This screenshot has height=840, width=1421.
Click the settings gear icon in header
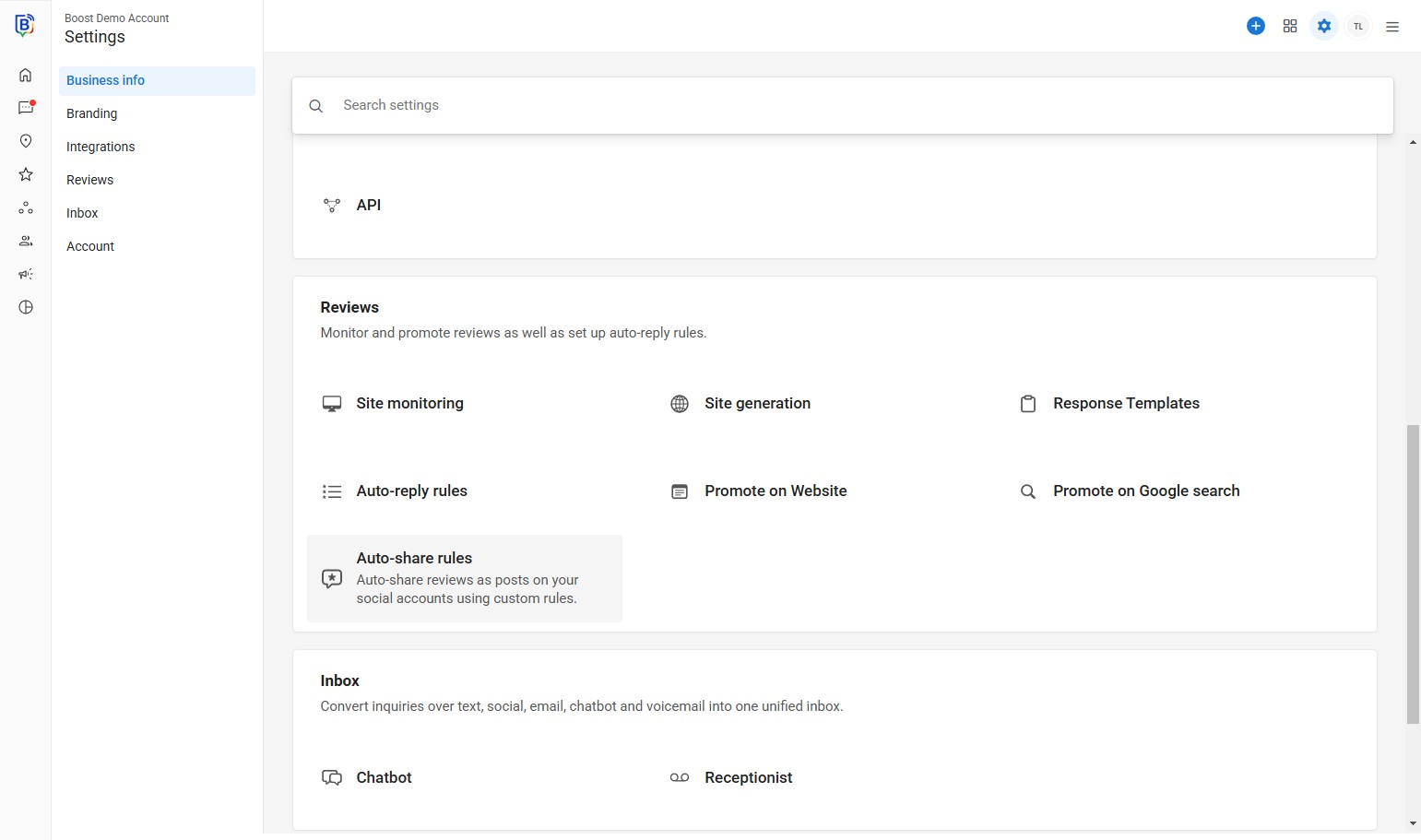click(1323, 26)
